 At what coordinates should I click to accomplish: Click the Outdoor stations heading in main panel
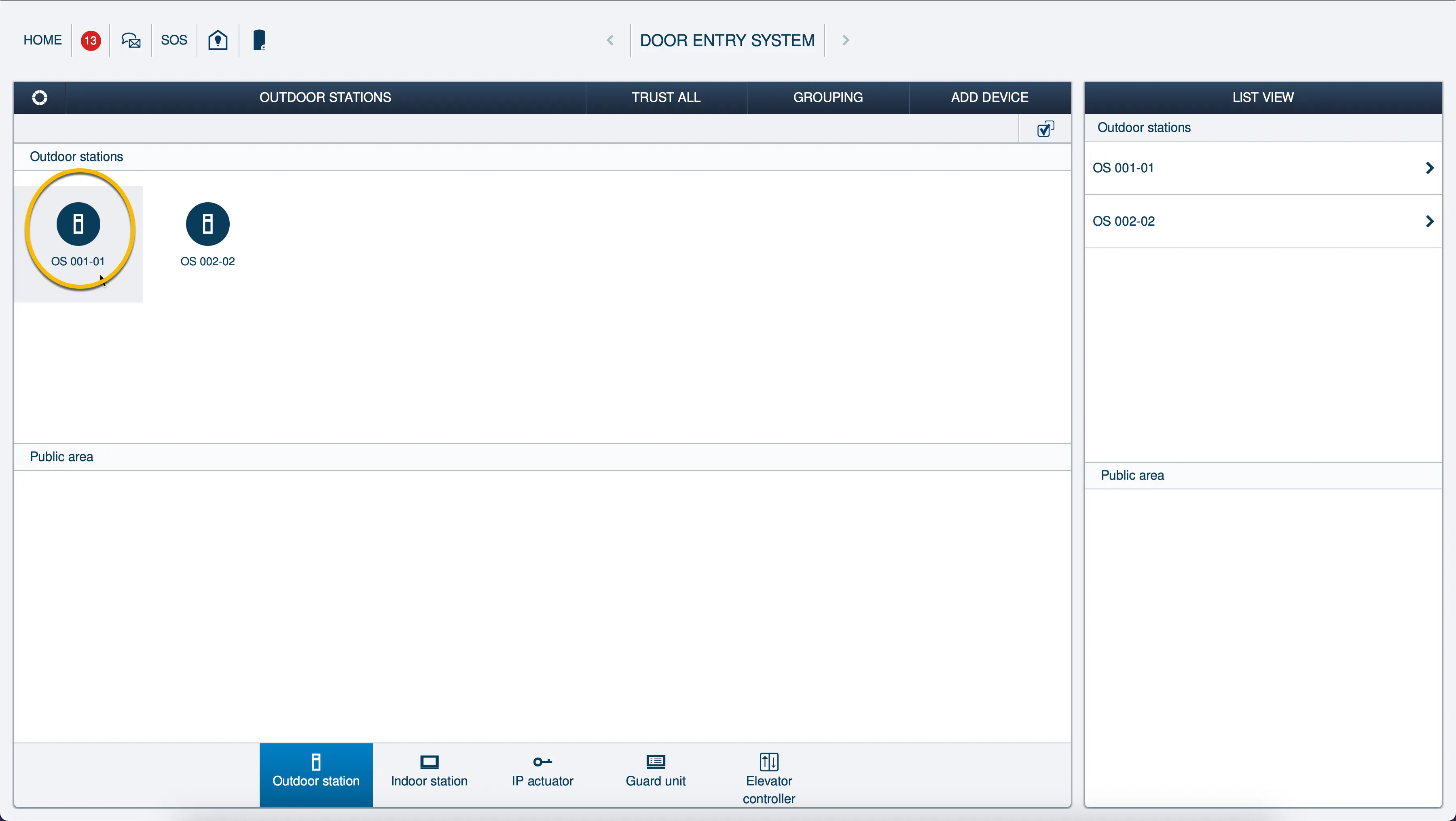pos(76,157)
